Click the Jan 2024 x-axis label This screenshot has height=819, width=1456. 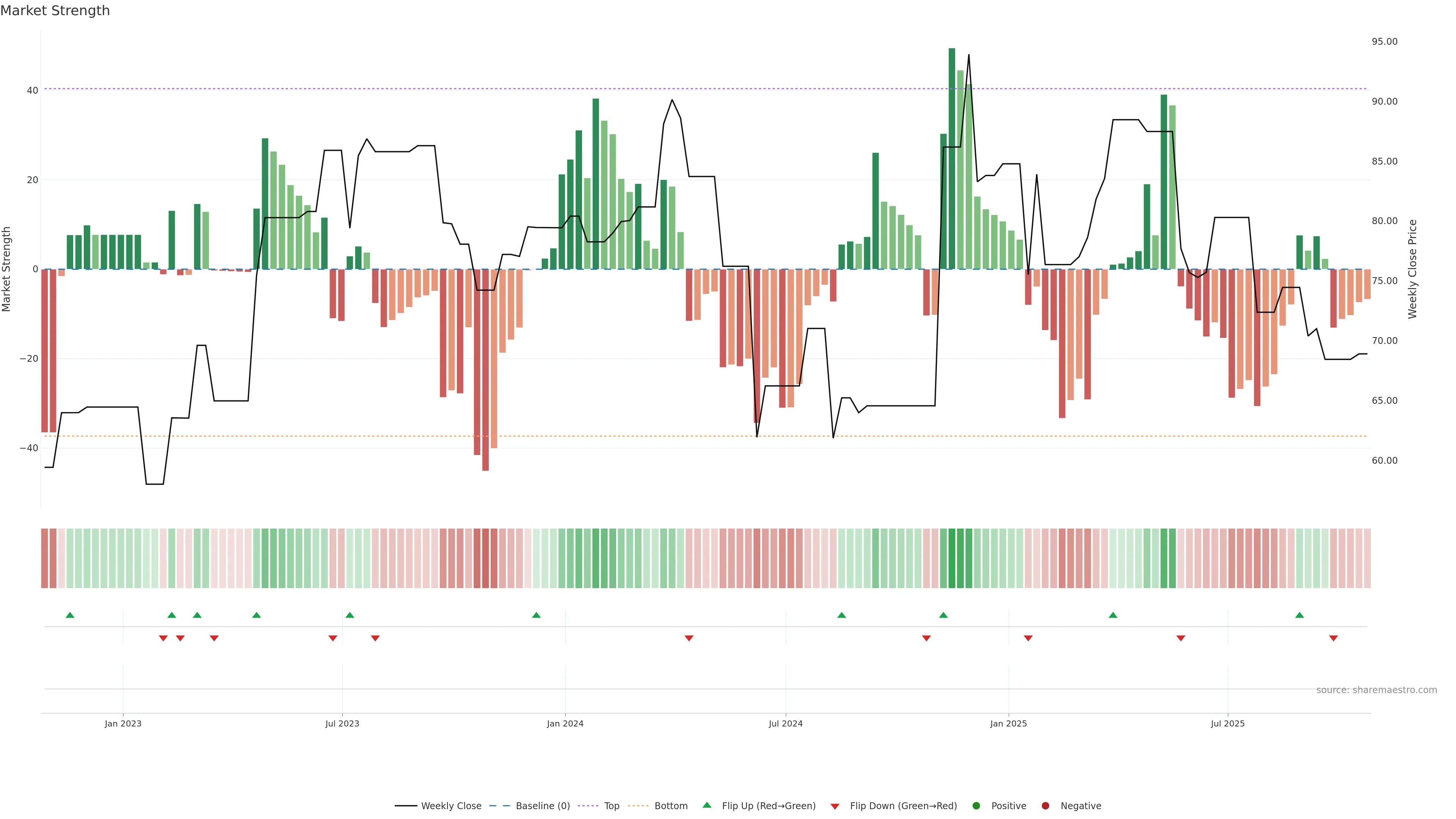pos(565,723)
